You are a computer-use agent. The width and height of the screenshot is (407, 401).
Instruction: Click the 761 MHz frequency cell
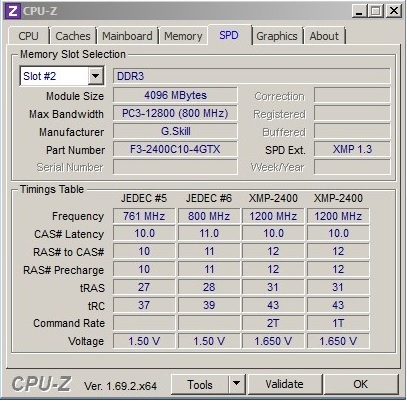(x=144, y=216)
